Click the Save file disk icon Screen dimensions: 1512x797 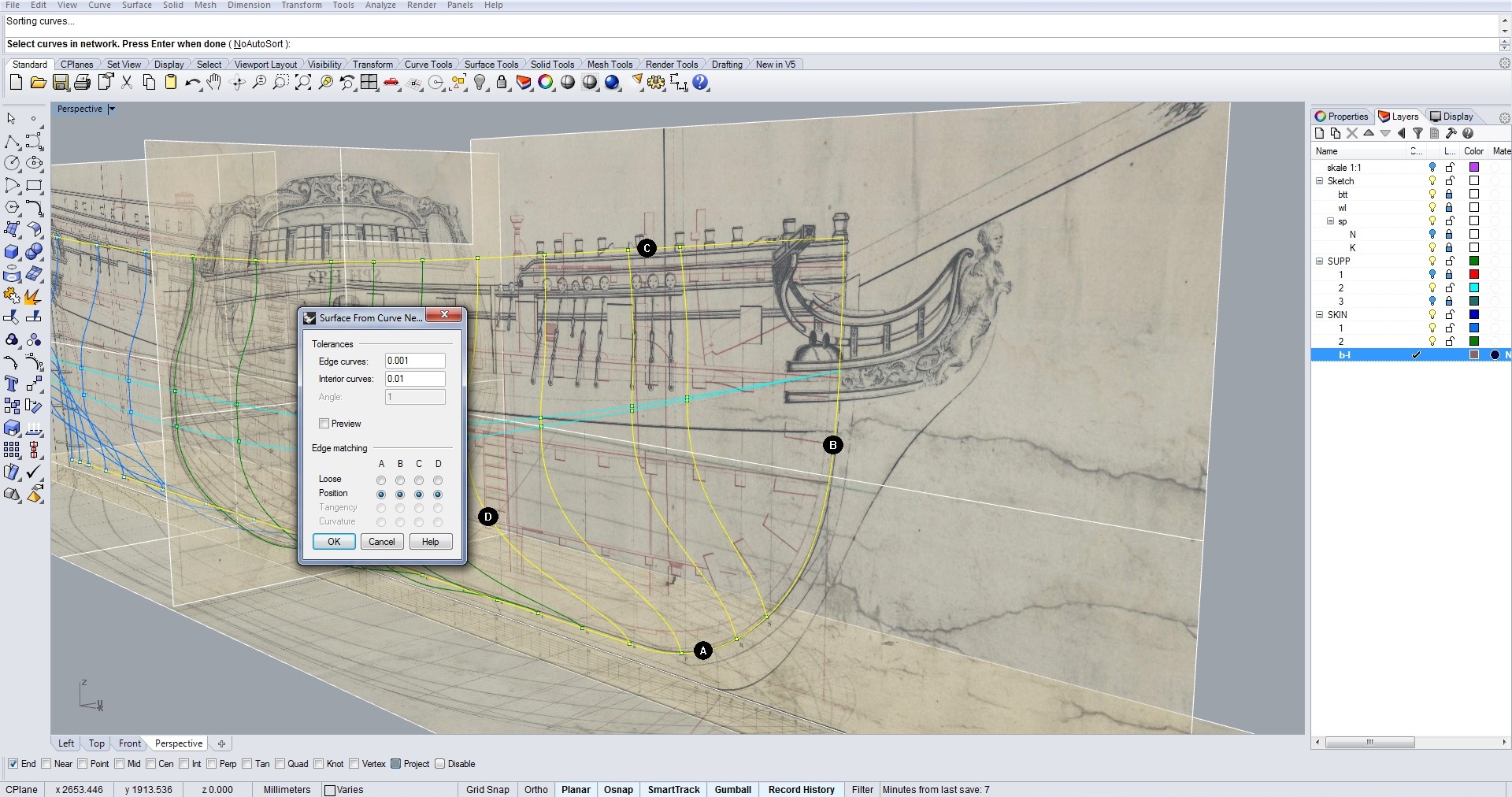[x=61, y=83]
